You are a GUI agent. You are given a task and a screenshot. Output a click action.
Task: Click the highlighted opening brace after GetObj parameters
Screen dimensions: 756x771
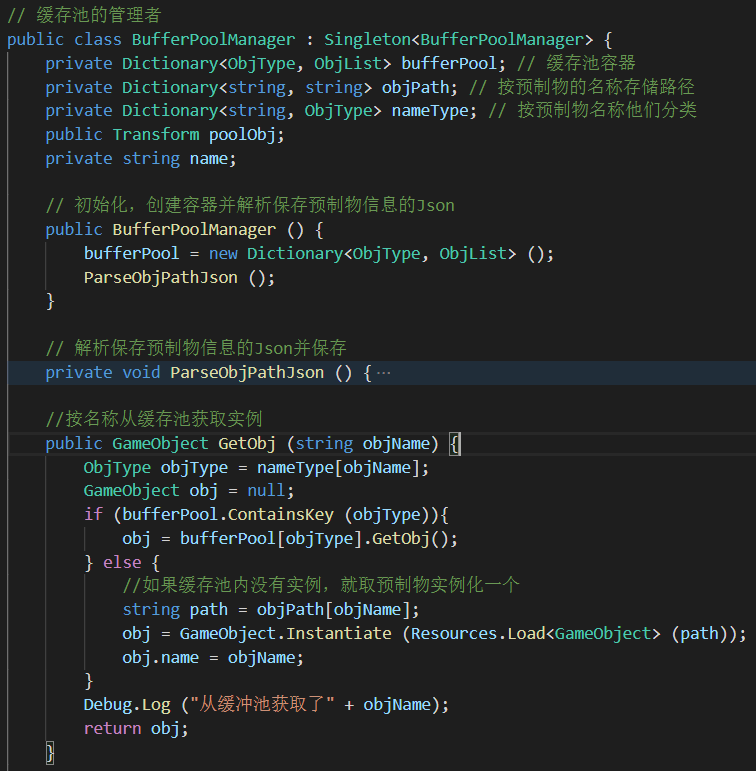tap(455, 444)
